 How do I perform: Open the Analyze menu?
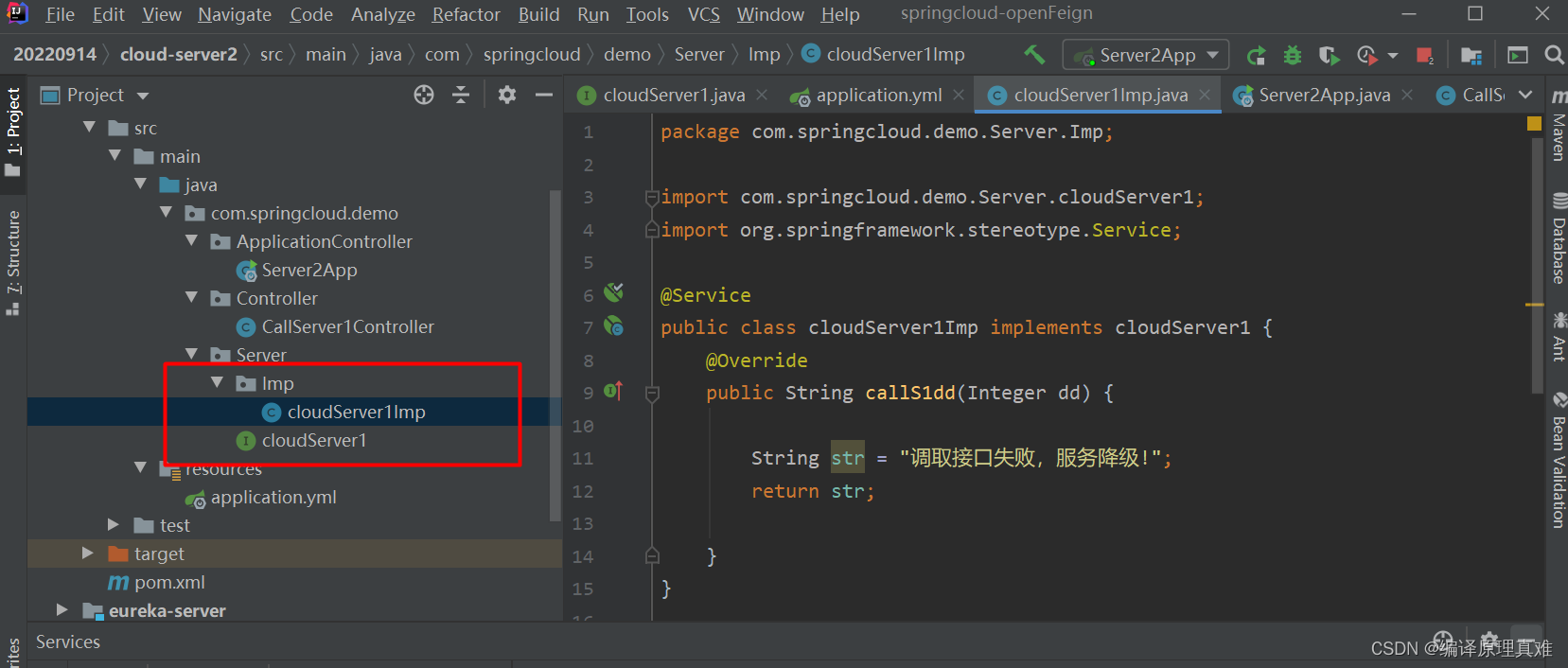(382, 14)
